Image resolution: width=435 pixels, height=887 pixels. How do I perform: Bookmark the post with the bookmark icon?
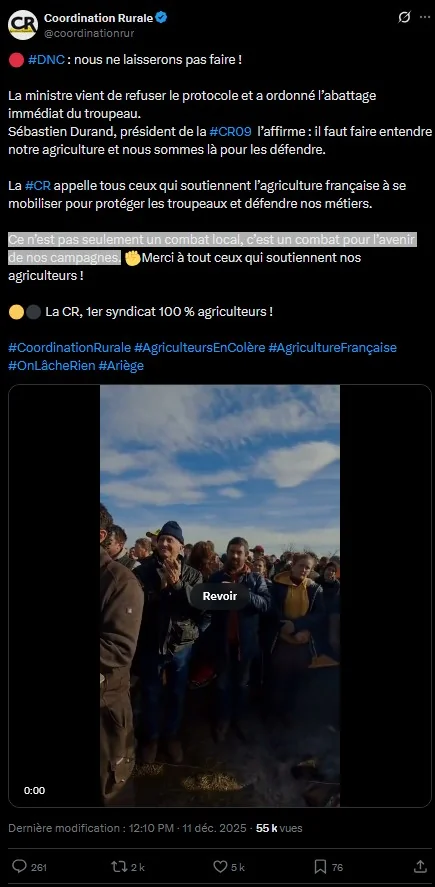320,866
